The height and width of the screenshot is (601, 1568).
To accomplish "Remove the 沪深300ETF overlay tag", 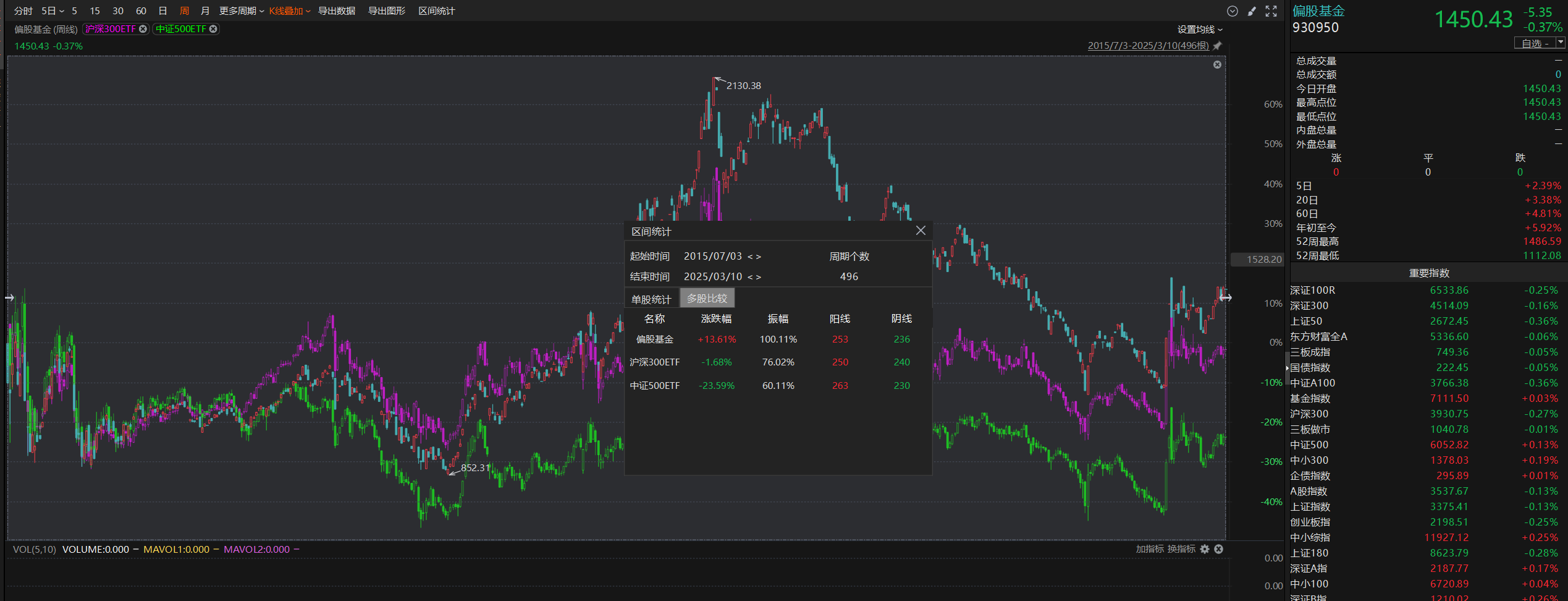I will [143, 29].
